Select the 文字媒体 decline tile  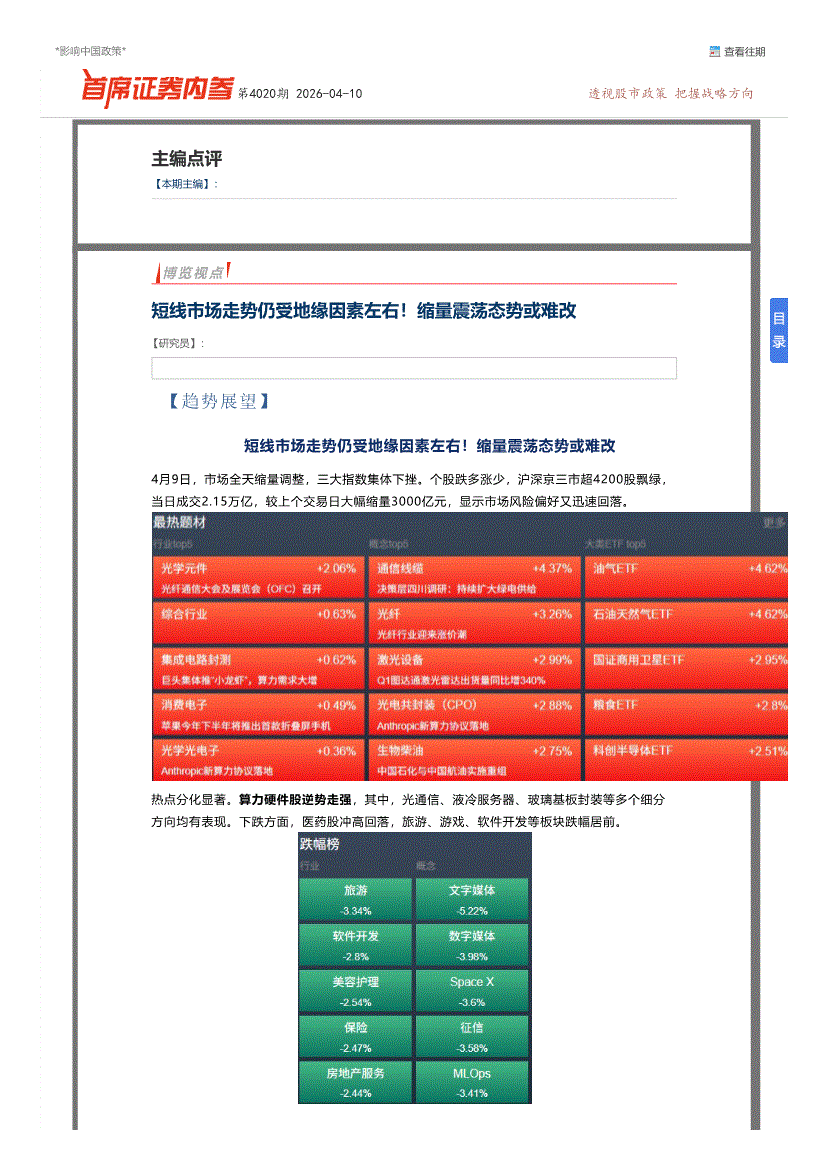coord(472,897)
